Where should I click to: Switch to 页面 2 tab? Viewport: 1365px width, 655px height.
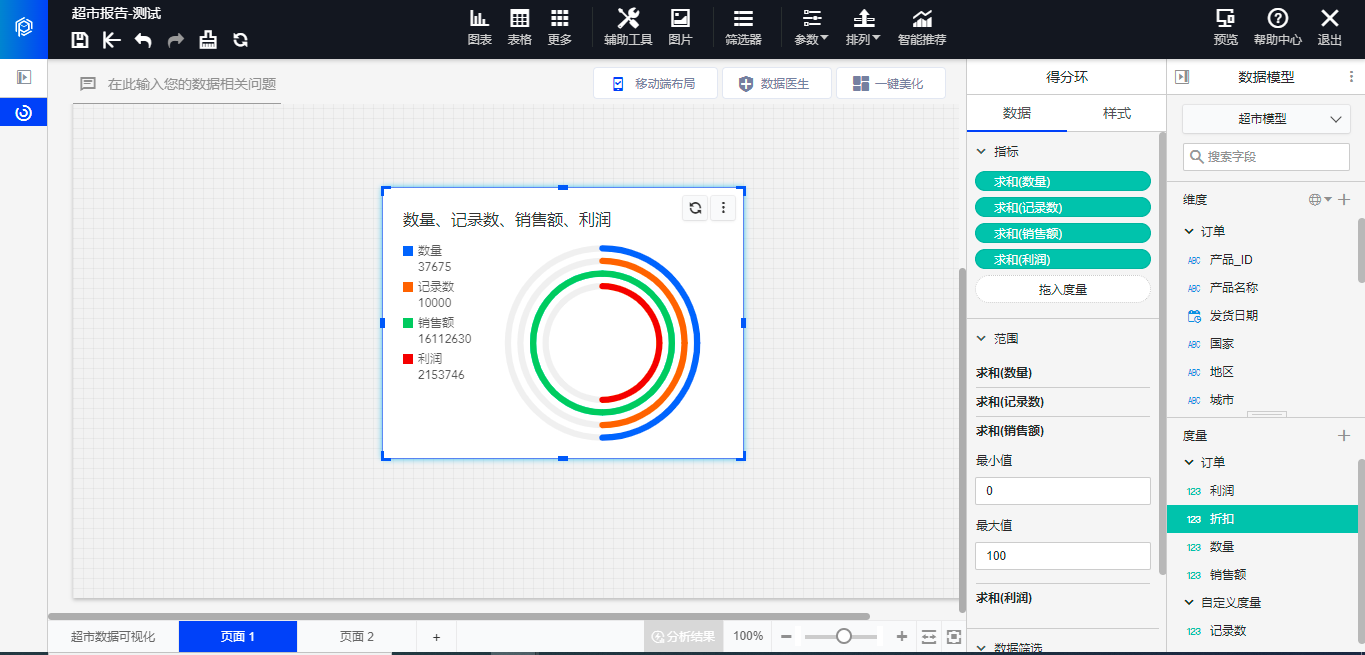pyautogui.click(x=356, y=636)
